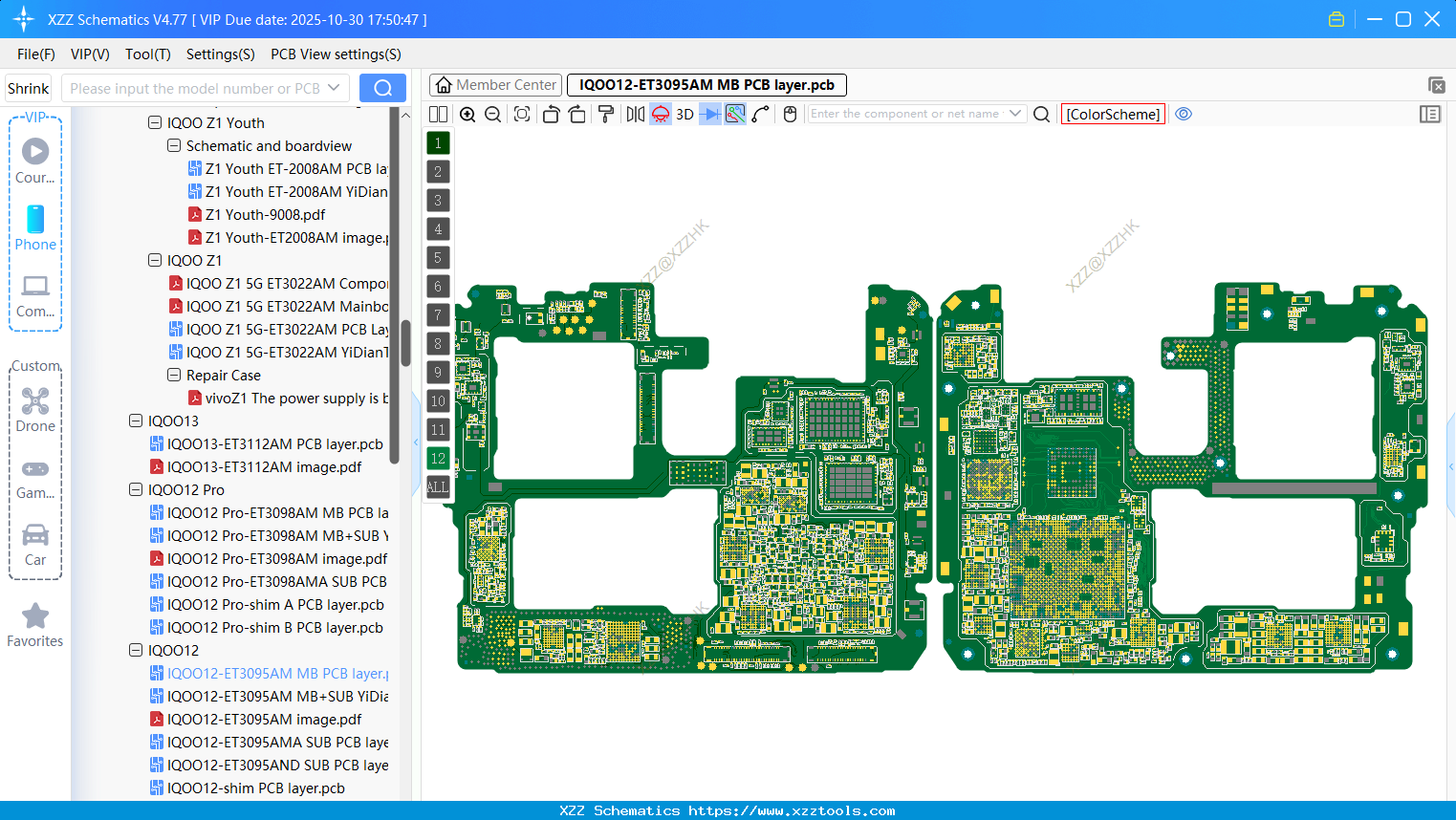Click the Member Center button
The height and width of the screenshot is (820, 1456).
(x=495, y=84)
